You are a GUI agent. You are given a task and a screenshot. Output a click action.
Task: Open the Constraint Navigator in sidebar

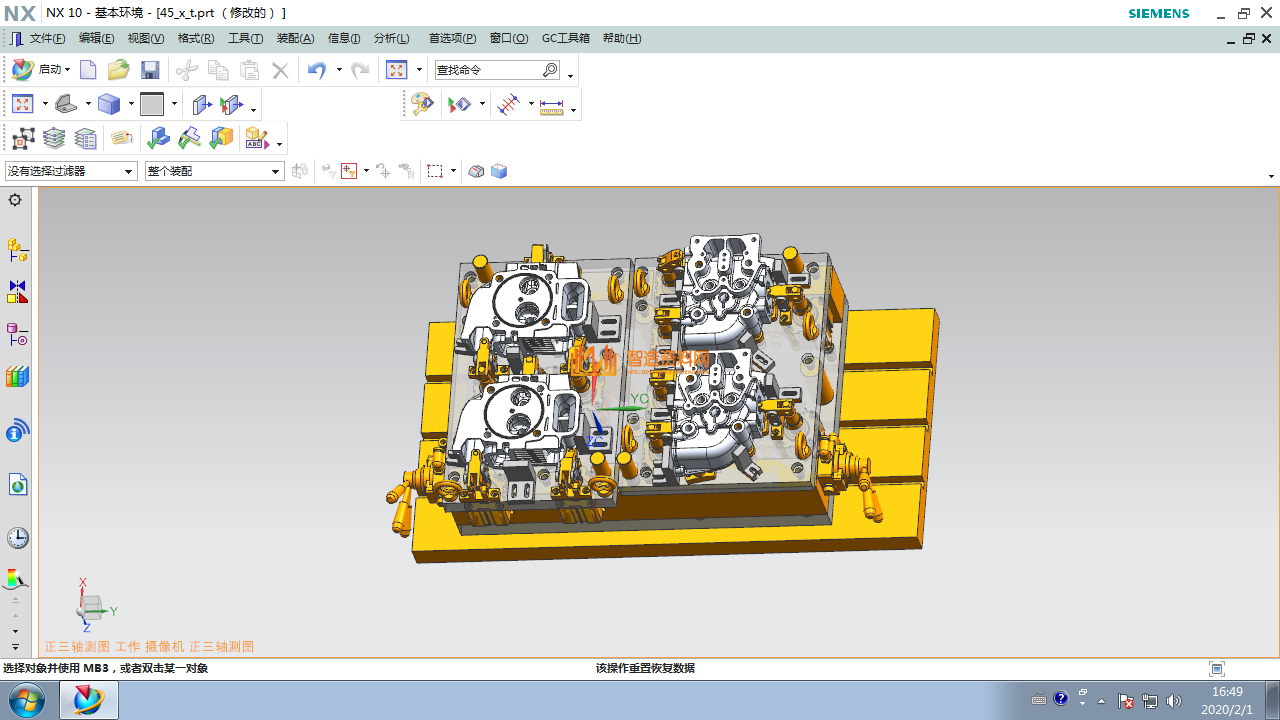17,292
